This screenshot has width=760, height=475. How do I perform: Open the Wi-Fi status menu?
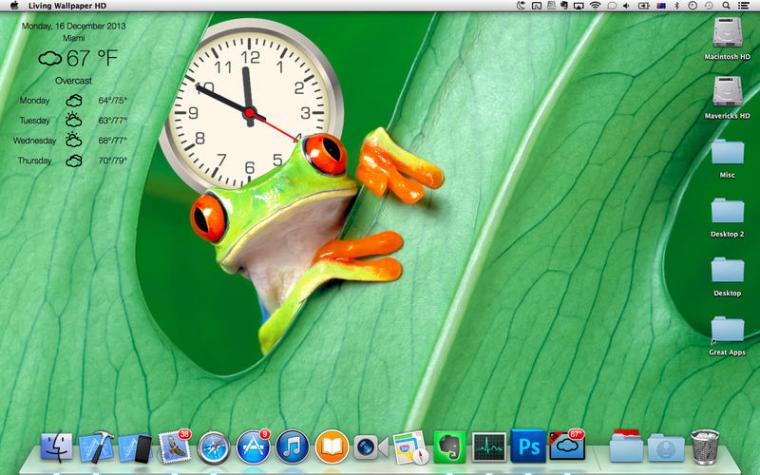click(595, 5)
